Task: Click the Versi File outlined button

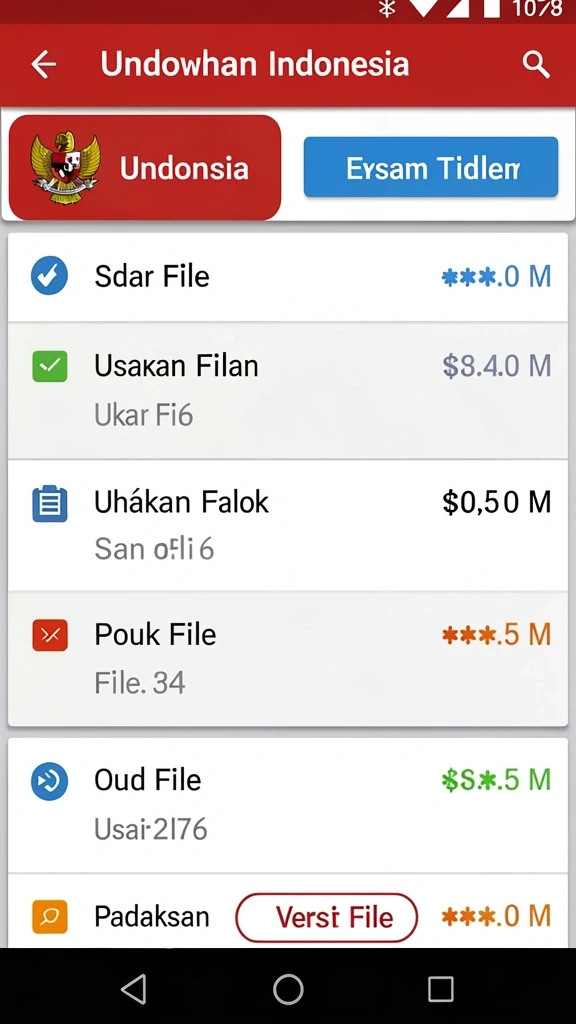Action: (x=327, y=917)
